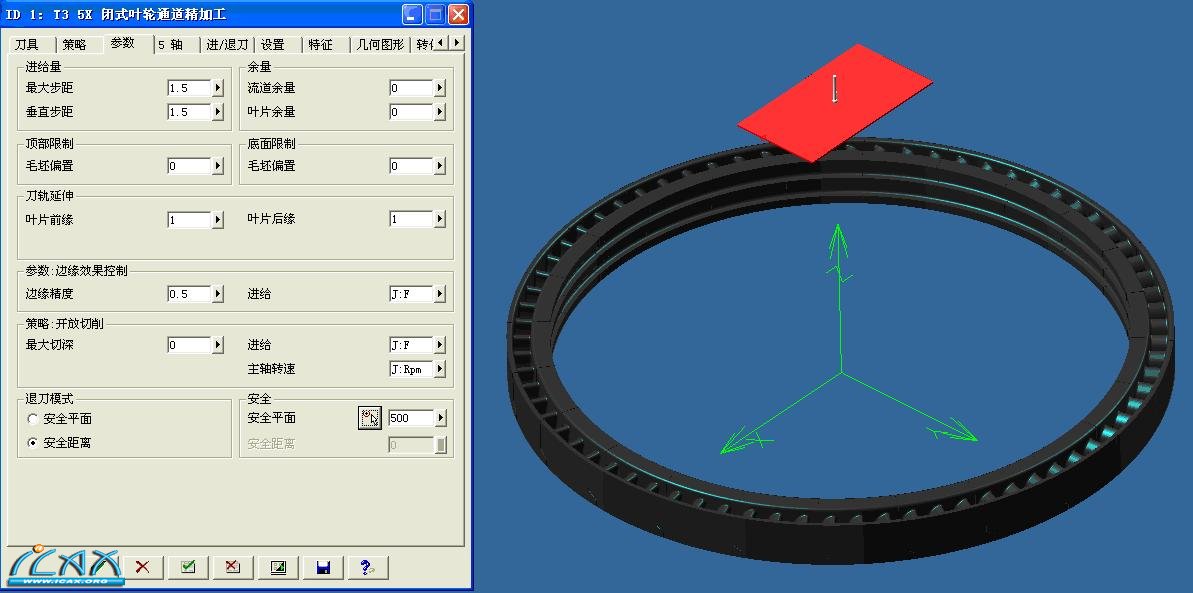Viewport: 1193px width, 593px height.
Task: Open the 最大步距 value arrow
Action: point(218,88)
